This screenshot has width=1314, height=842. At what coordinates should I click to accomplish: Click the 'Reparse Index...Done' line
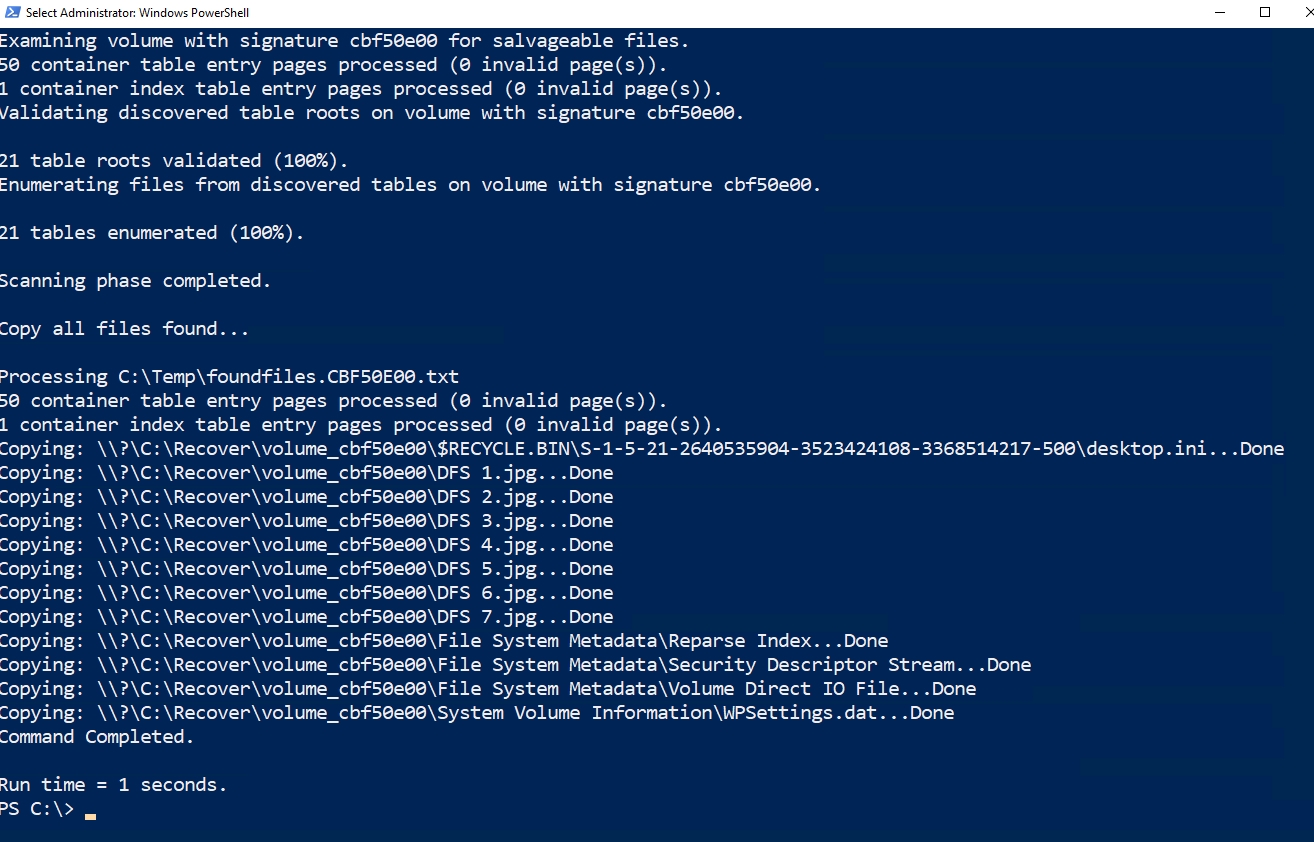click(443, 641)
